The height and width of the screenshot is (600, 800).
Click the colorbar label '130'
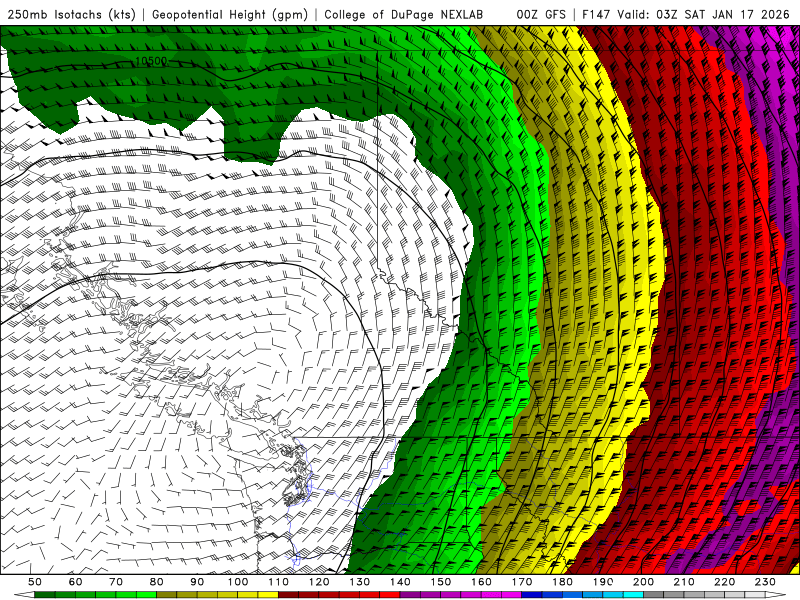tap(360, 582)
